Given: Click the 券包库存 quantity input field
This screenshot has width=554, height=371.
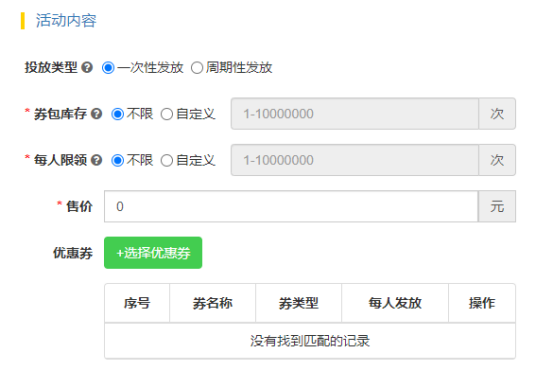Looking at the screenshot, I should (355, 114).
